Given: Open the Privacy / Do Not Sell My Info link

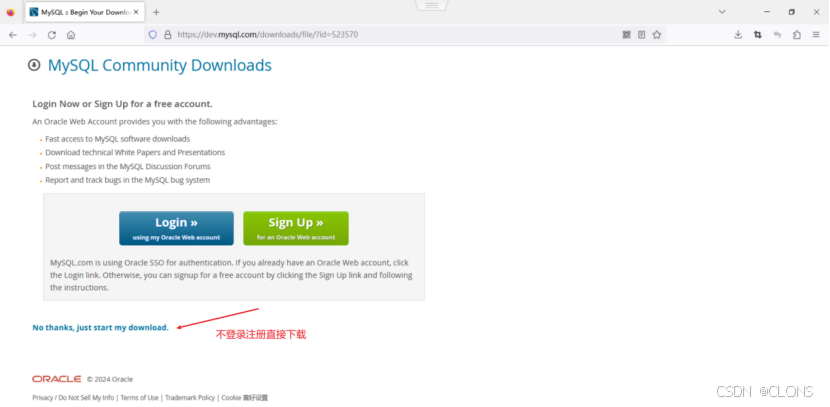Looking at the screenshot, I should pyautogui.click(x=73, y=397).
